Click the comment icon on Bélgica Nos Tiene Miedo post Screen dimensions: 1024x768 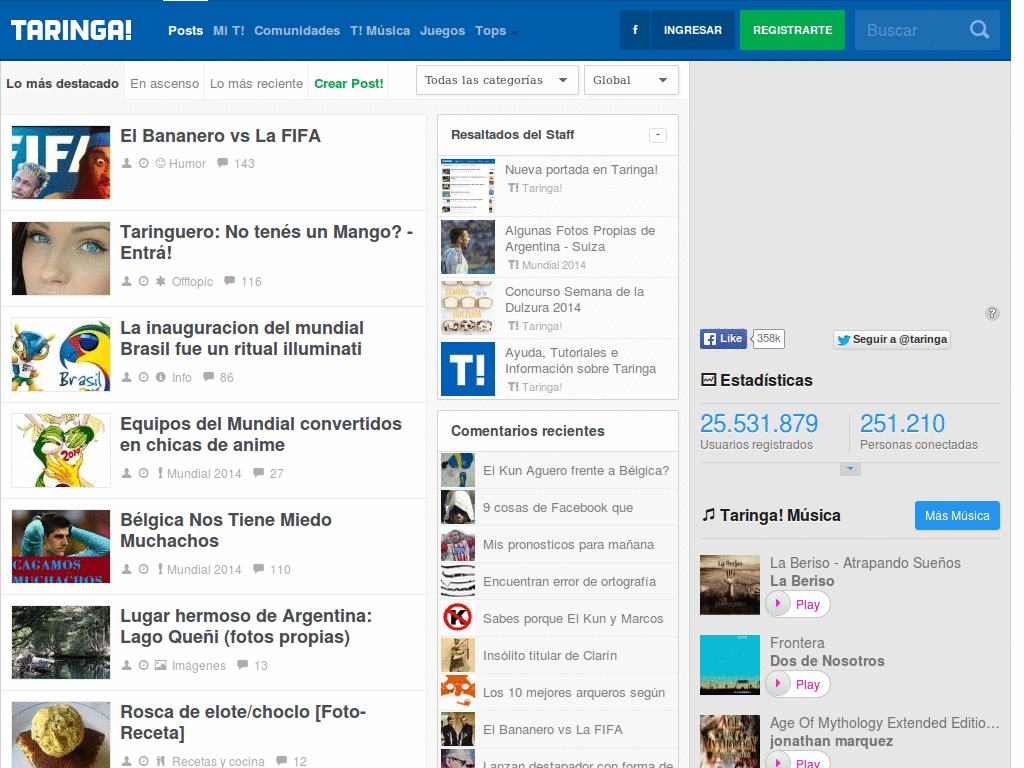259,569
